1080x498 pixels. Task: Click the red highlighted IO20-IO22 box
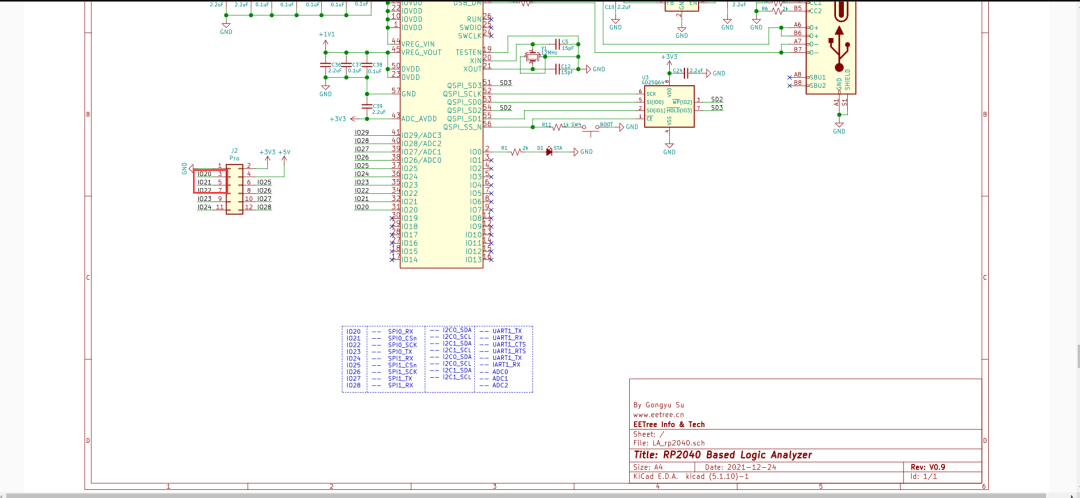209,180
